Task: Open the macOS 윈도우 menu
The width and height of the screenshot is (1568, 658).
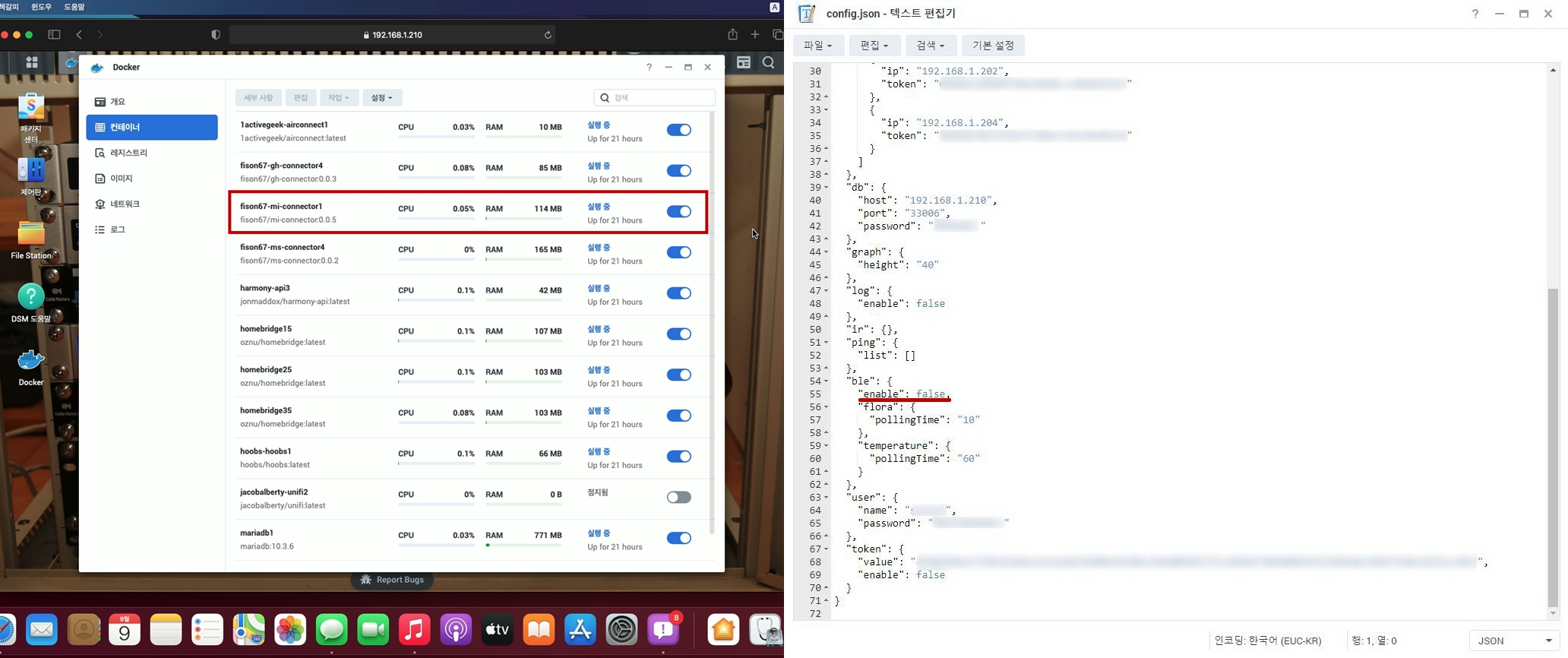Action: [x=42, y=7]
